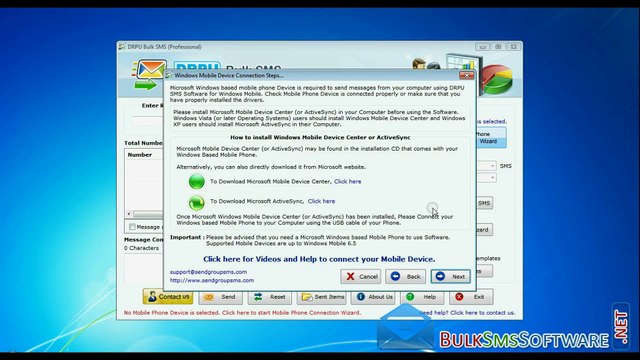Viewport: 640px width, 360px height.
Task: Click pie chart graphic in main header
Action: click(496, 79)
